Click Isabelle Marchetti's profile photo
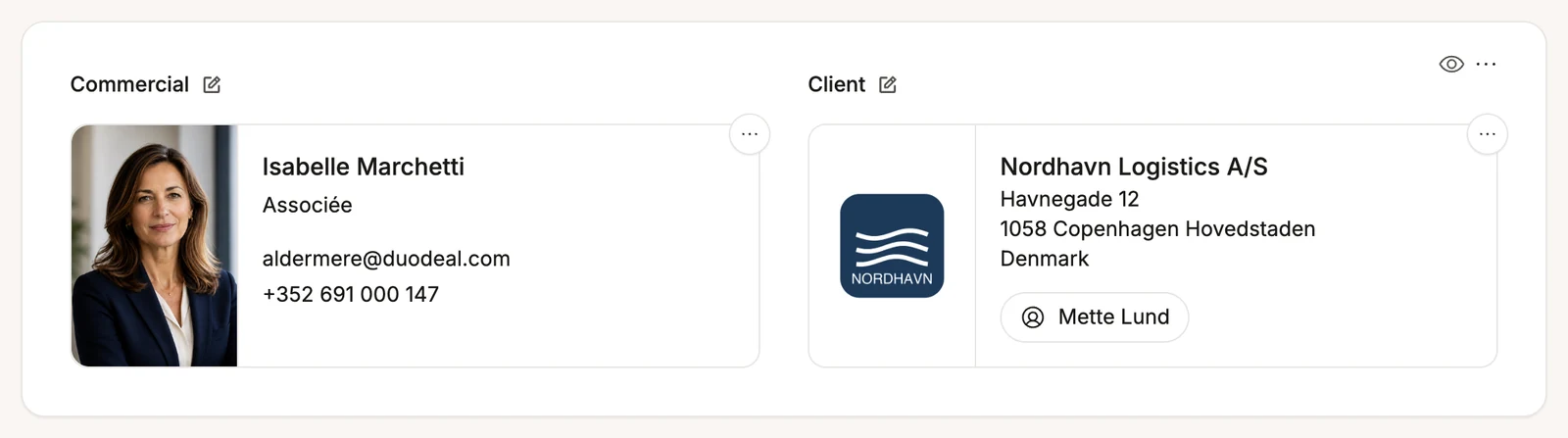 tap(155, 246)
